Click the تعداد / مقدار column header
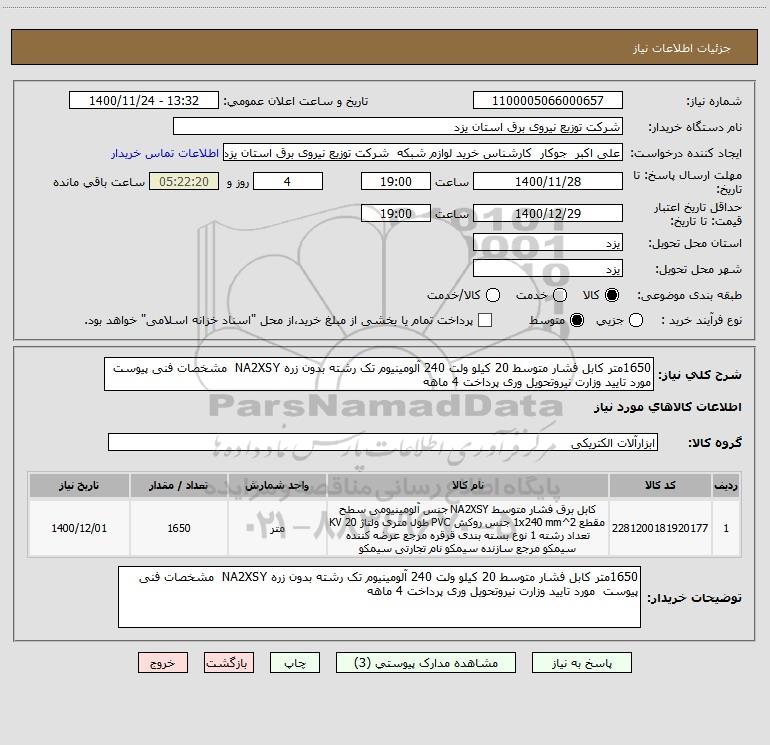 (179, 485)
